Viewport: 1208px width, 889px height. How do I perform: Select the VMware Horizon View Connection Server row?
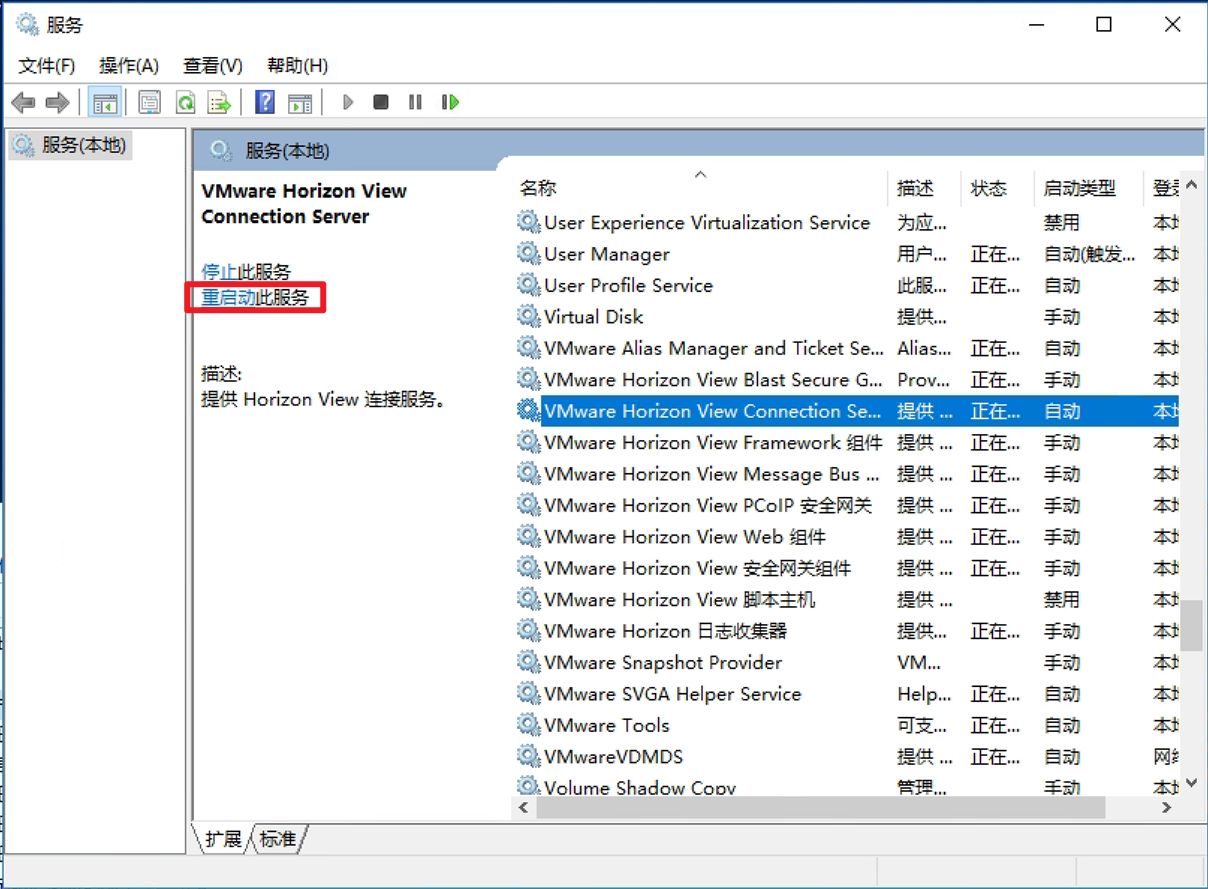[847, 411]
